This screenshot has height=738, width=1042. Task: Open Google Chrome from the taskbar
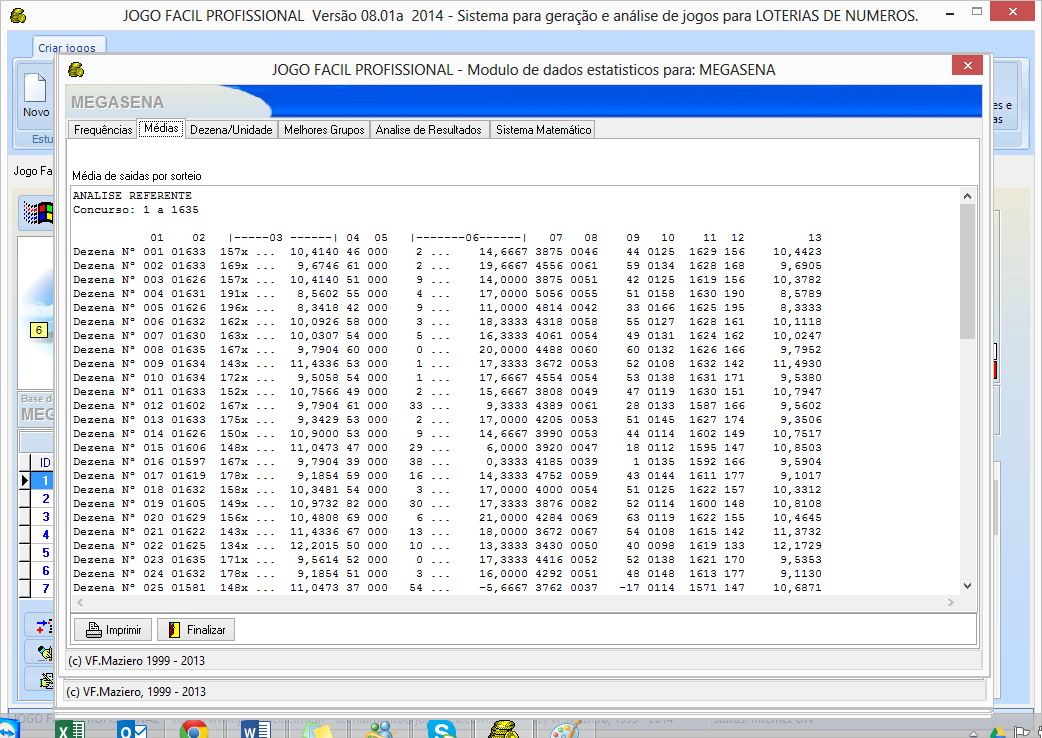(x=193, y=729)
